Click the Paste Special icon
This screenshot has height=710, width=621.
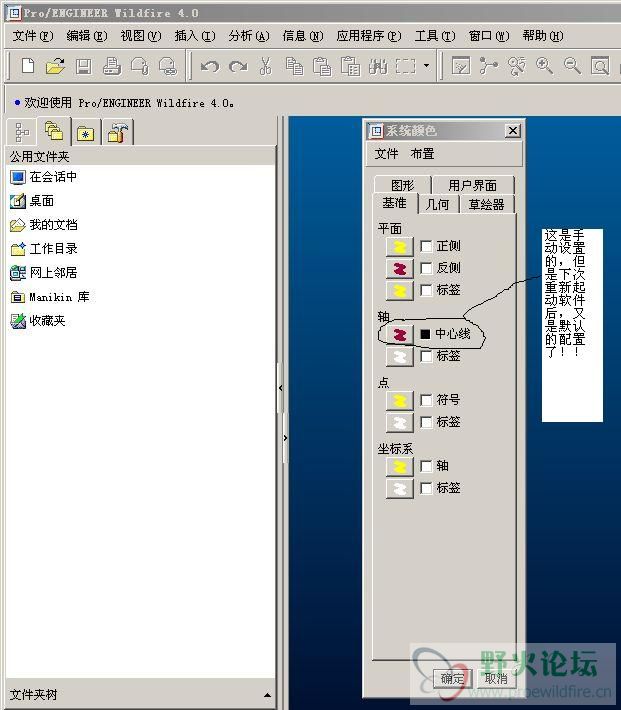coord(351,66)
